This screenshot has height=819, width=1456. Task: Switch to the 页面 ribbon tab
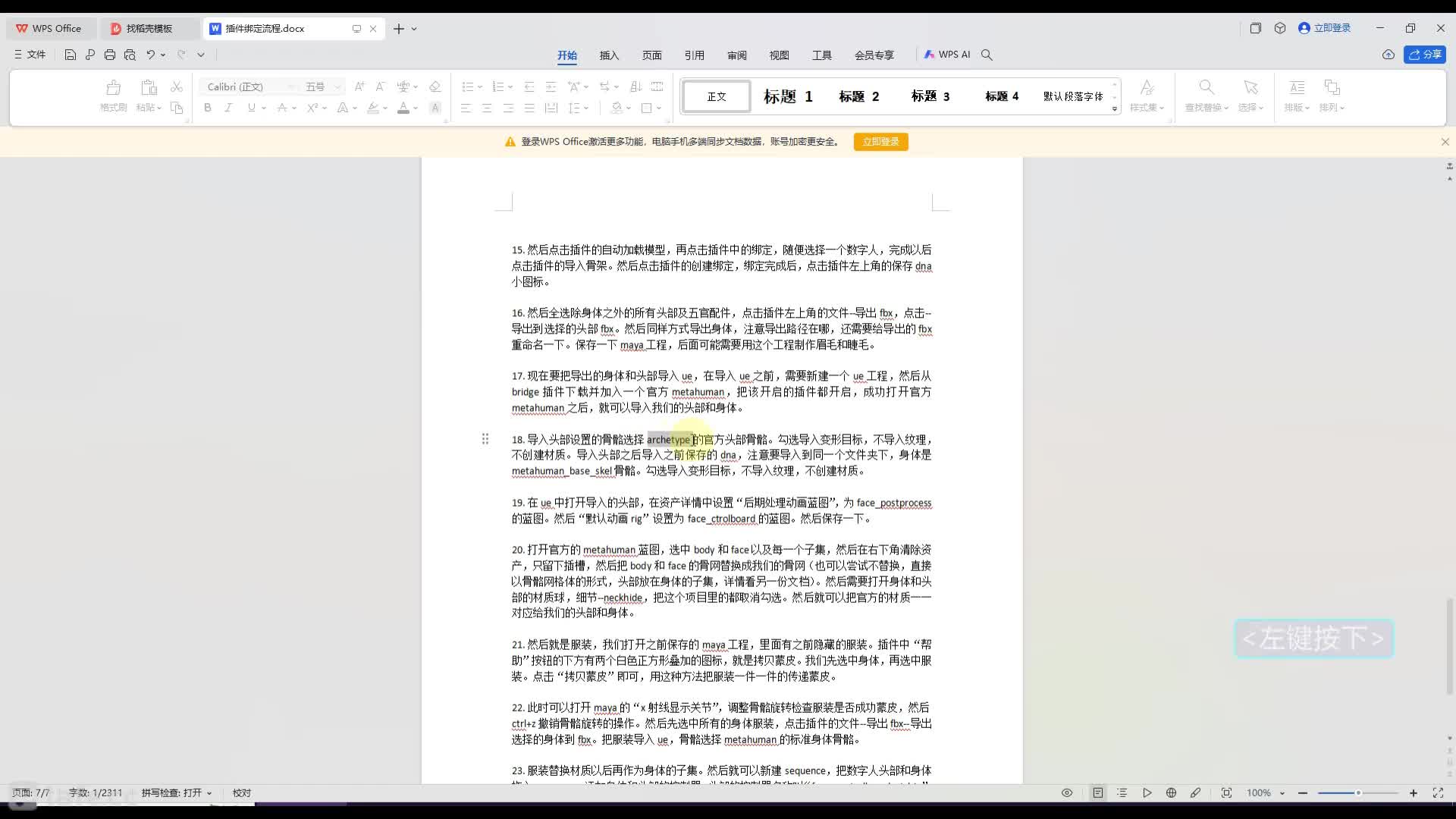pos(651,55)
